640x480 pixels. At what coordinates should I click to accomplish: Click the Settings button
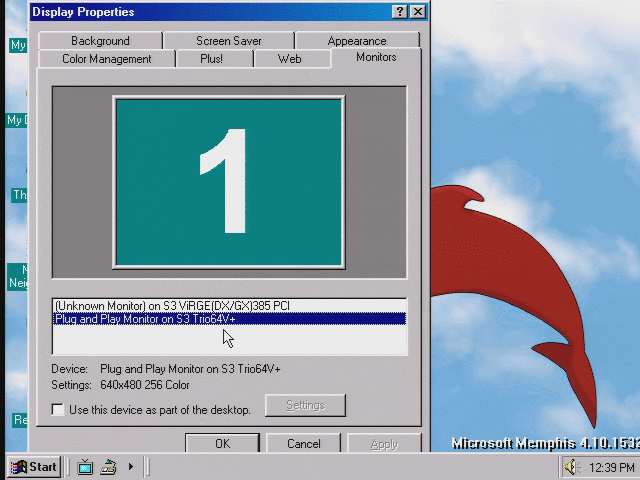tap(305, 405)
